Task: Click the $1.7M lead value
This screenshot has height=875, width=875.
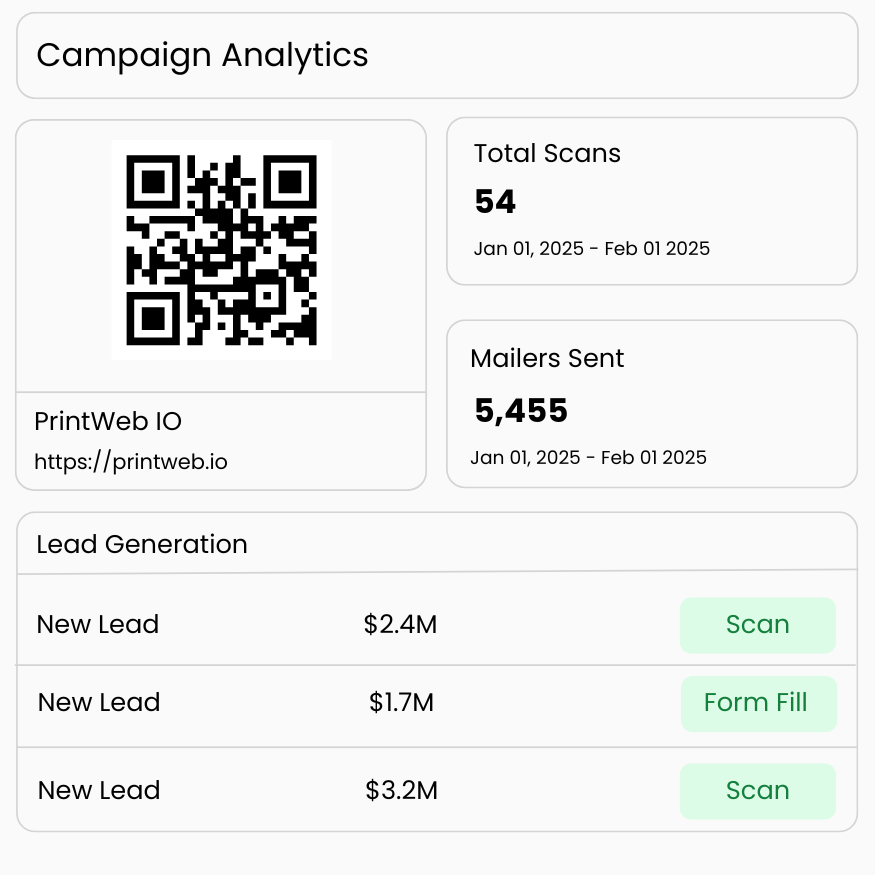Action: [401, 703]
